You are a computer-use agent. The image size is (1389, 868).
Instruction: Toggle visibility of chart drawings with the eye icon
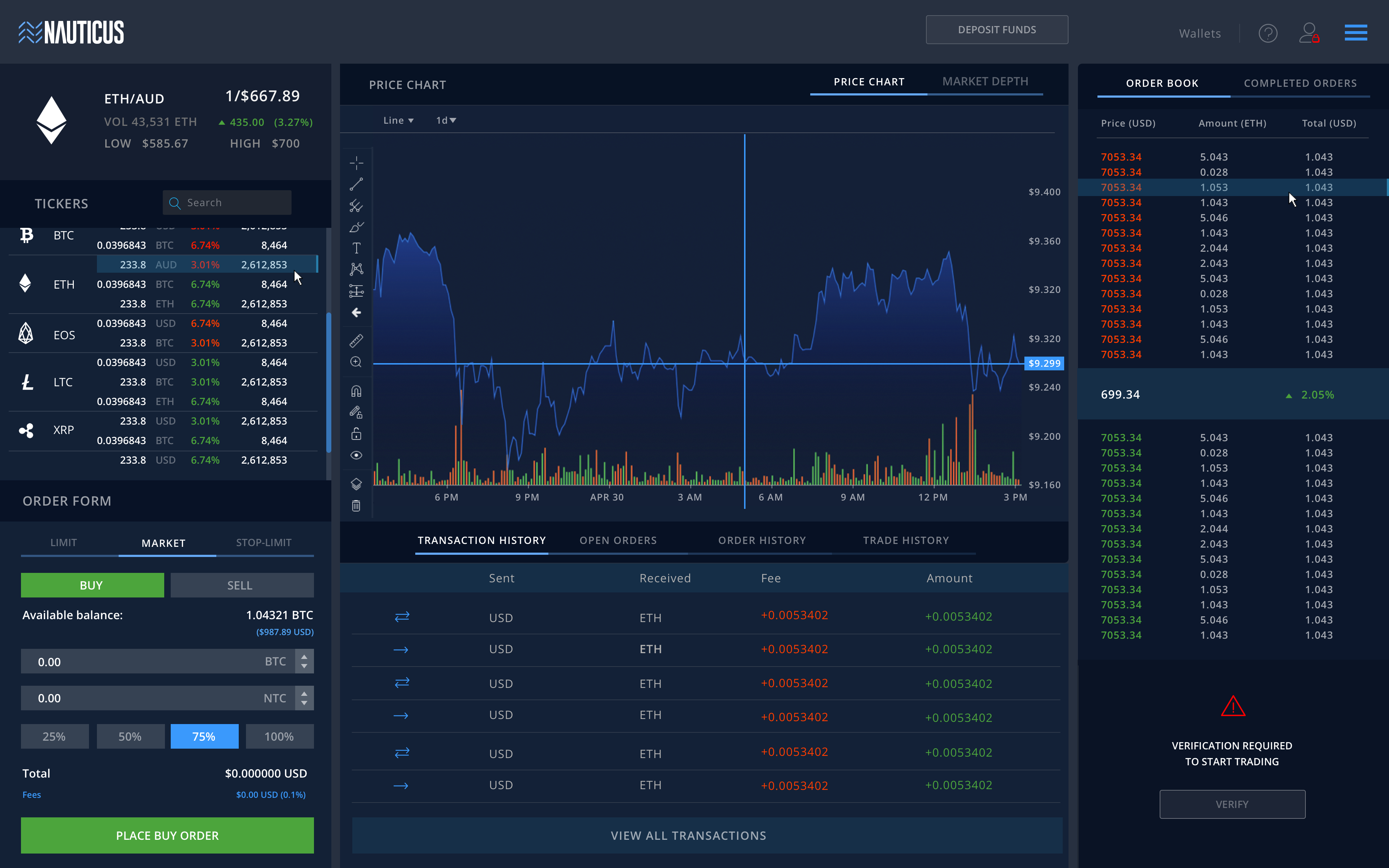(356, 455)
